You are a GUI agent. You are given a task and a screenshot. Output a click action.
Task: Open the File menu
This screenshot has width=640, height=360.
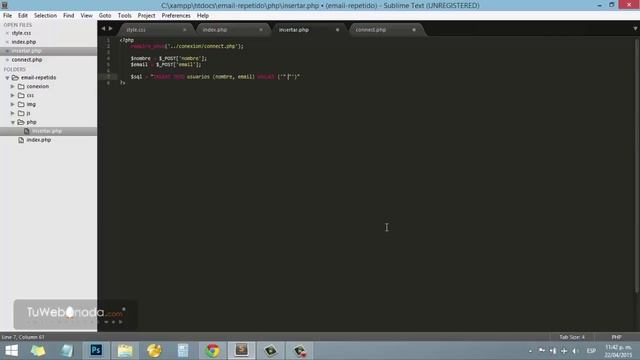(x=7, y=16)
